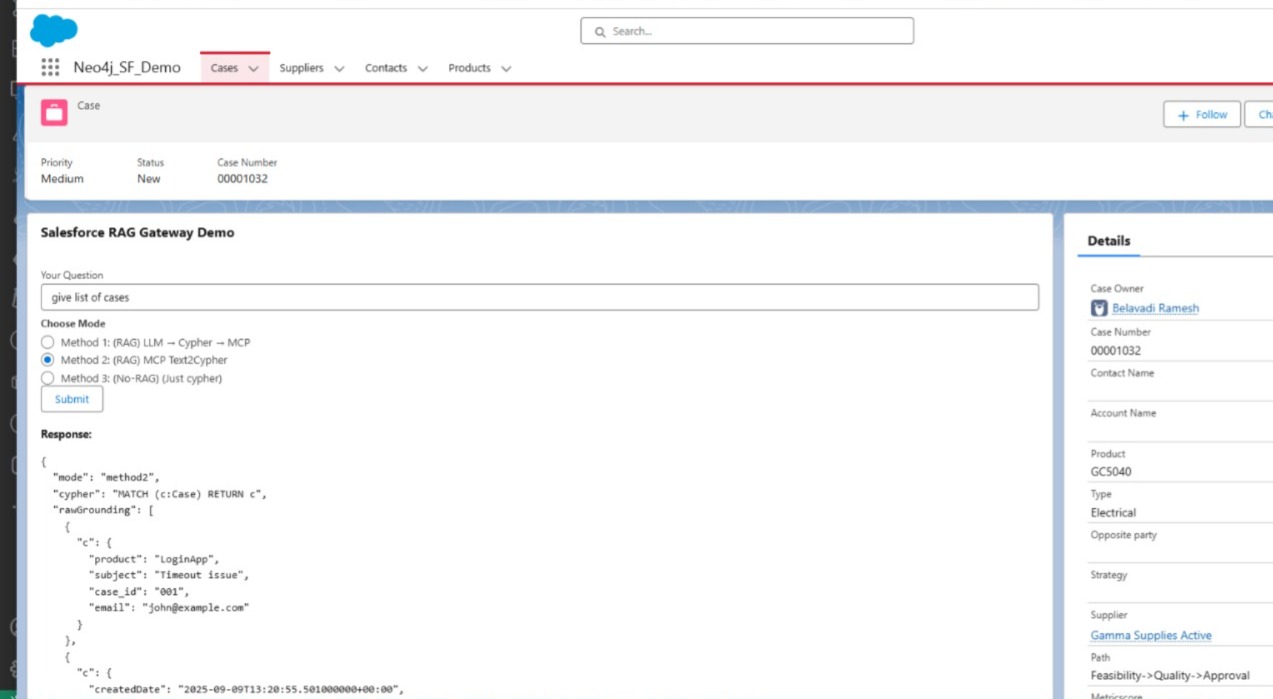1273x699 pixels.
Task: Click the Product value GC5040
Action: pyautogui.click(x=1111, y=472)
